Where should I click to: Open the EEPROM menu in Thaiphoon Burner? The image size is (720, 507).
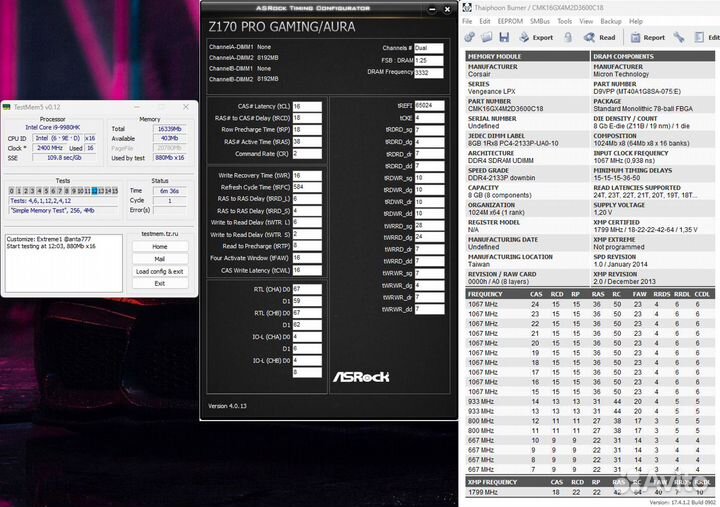click(x=510, y=21)
